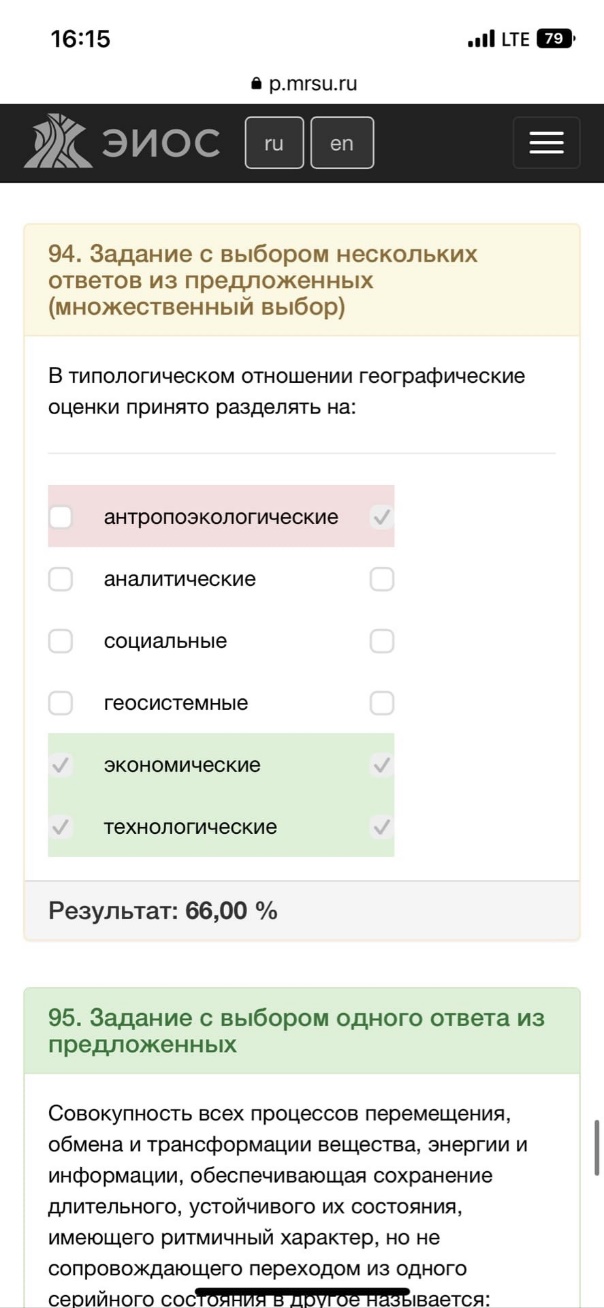This screenshot has height=1308, width=604.
Task: Uncheck the left checkbox for технологические
Action: pyautogui.click(x=61, y=827)
